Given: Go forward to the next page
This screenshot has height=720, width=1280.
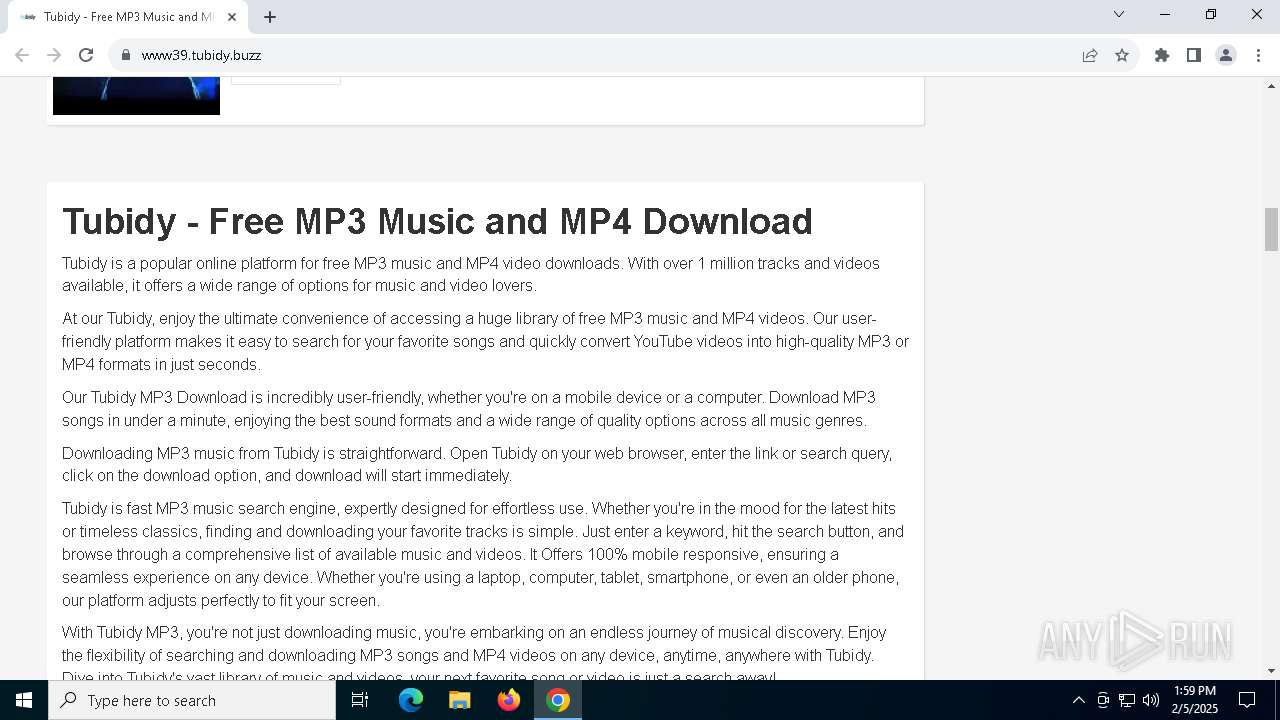Looking at the screenshot, I should 54,55.
